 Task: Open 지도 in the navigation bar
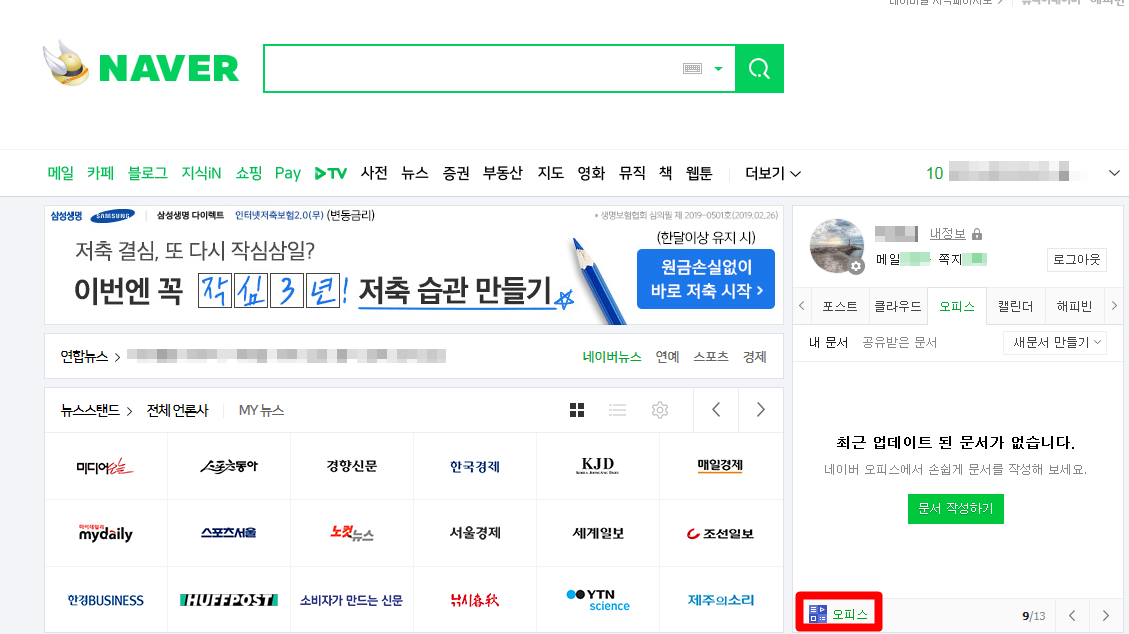[550, 173]
